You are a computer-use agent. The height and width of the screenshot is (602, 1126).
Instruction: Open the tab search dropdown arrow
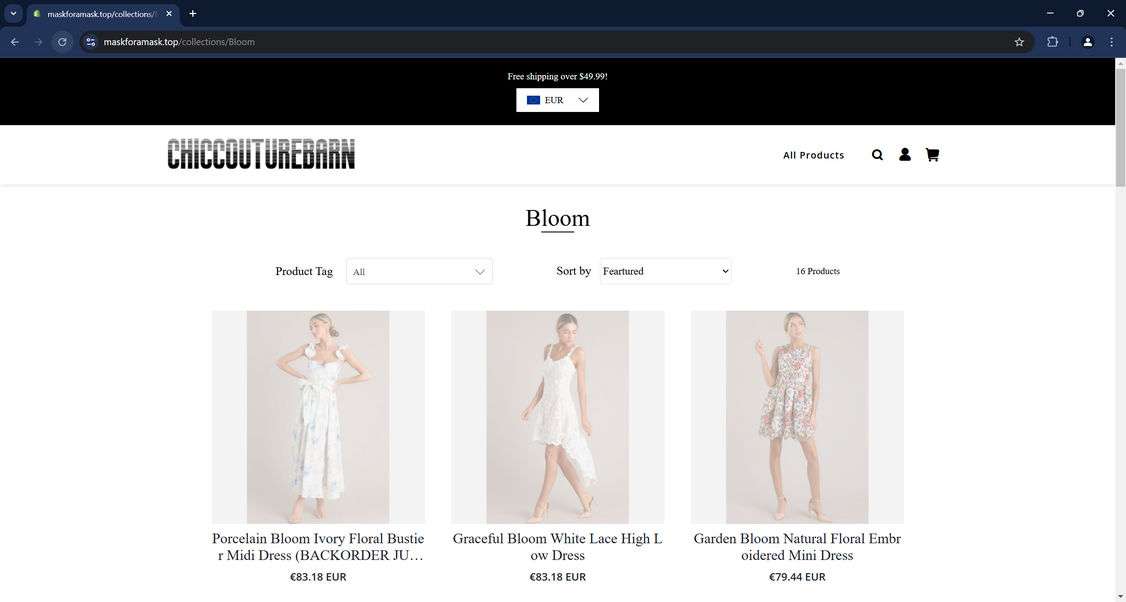tap(13, 14)
